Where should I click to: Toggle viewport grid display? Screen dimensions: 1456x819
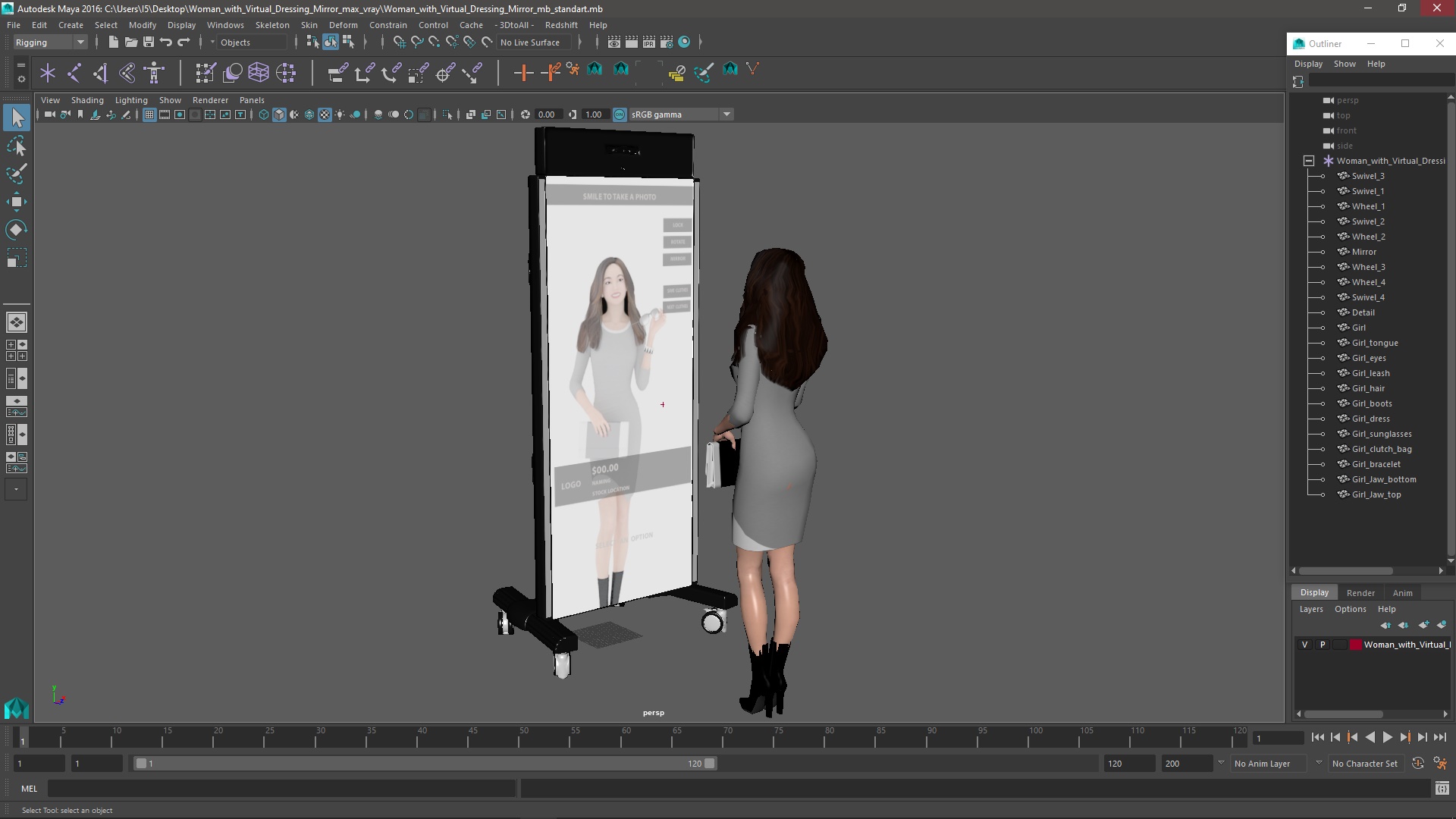click(x=149, y=115)
